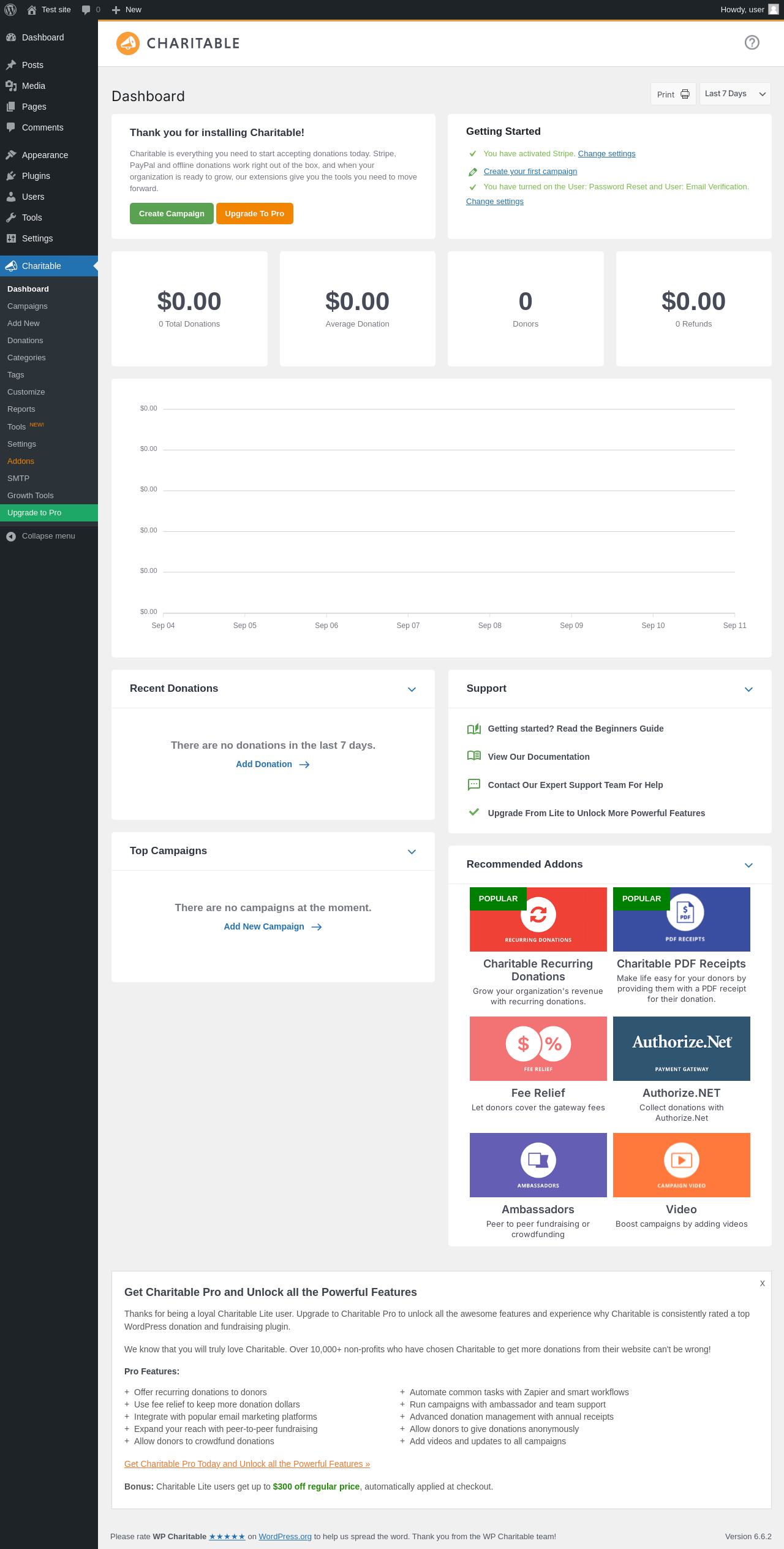Click the arrow next to Add New Campaign
Viewport: 784px width, 1549px height.
317,927
